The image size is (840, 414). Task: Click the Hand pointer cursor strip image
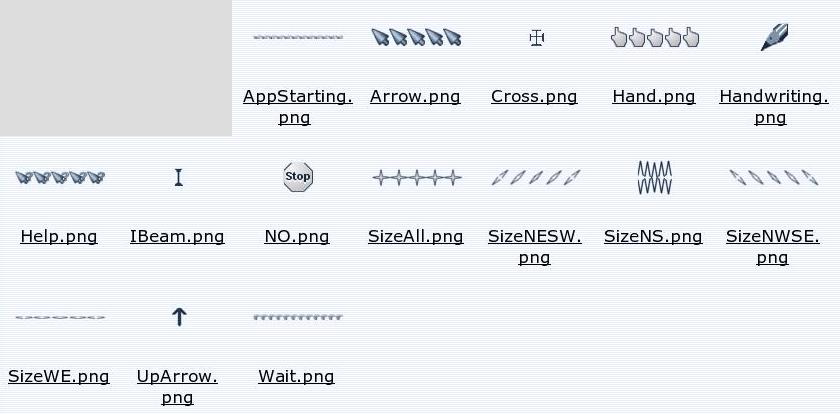click(x=655, y=37)
